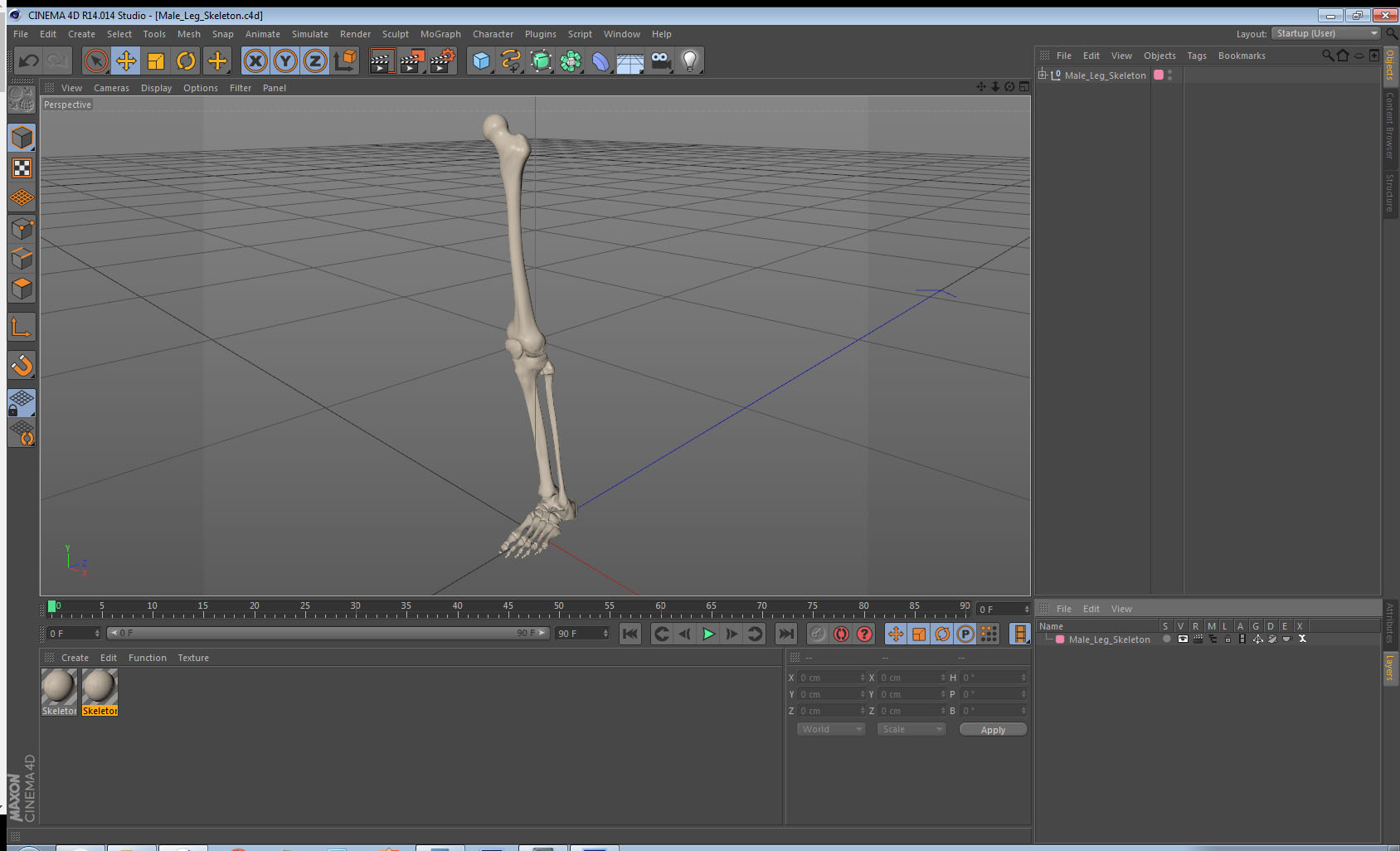Toggle Autokeying red circle button
1400x851 pixels.
tap(841, 634)
